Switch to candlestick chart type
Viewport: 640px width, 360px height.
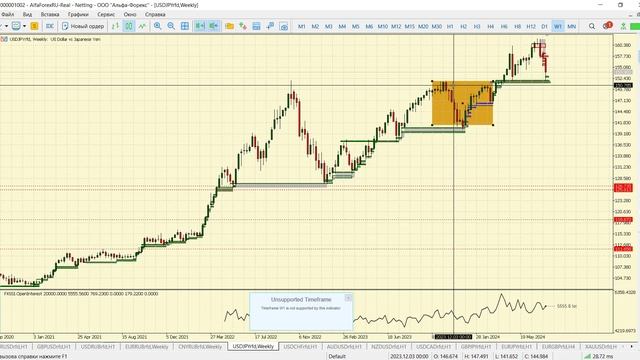point(129,26)
